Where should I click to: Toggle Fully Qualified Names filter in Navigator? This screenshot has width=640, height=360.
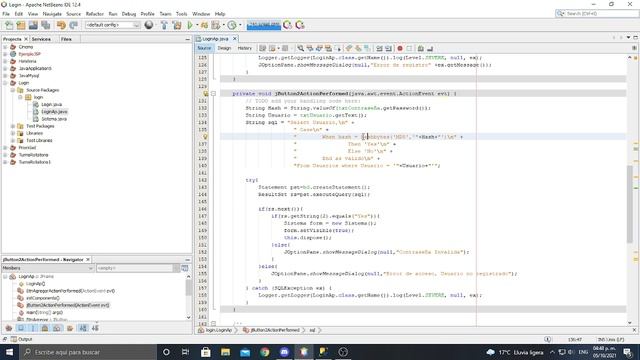coord(70,328)
